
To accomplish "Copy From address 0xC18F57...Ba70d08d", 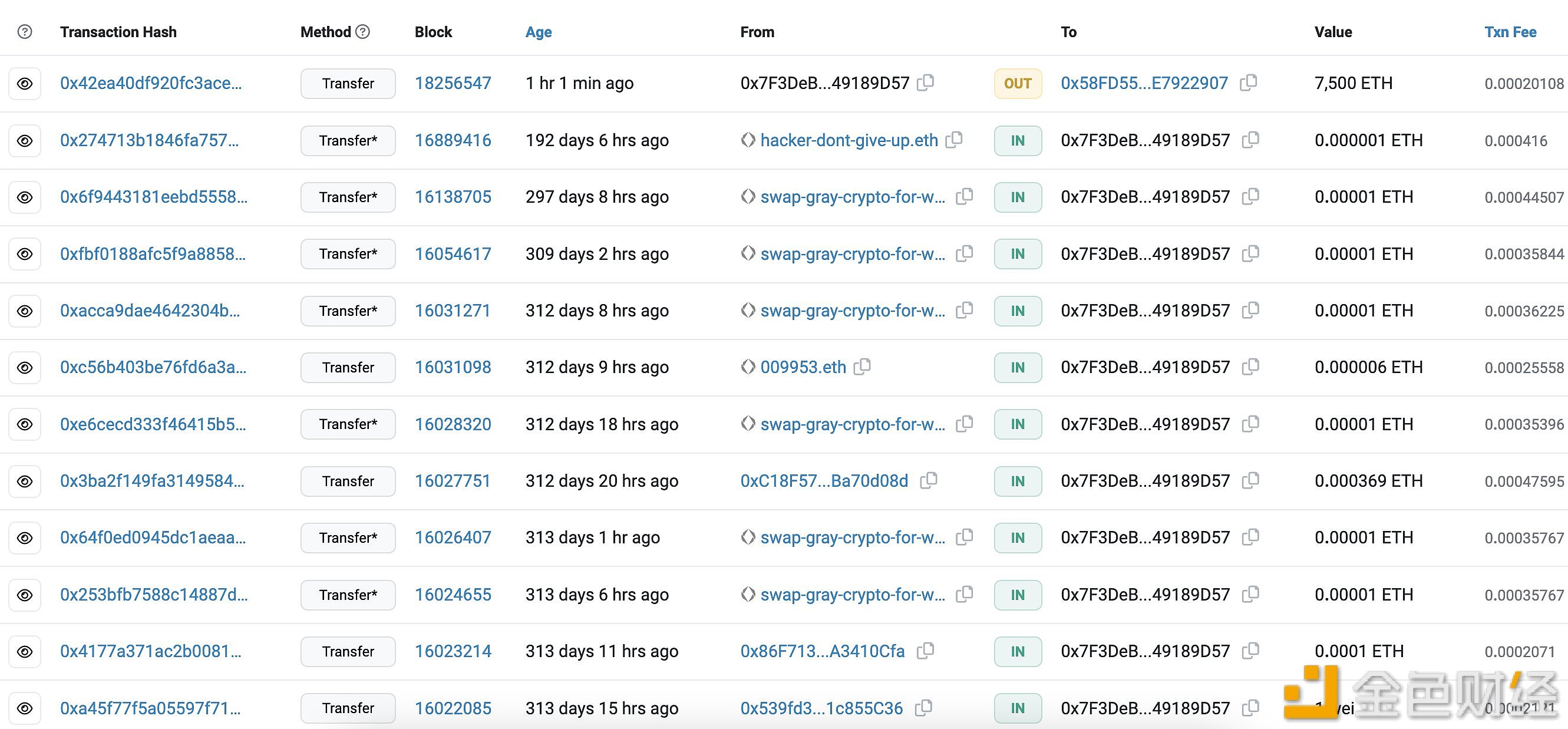I will click(x=928, y=480).
